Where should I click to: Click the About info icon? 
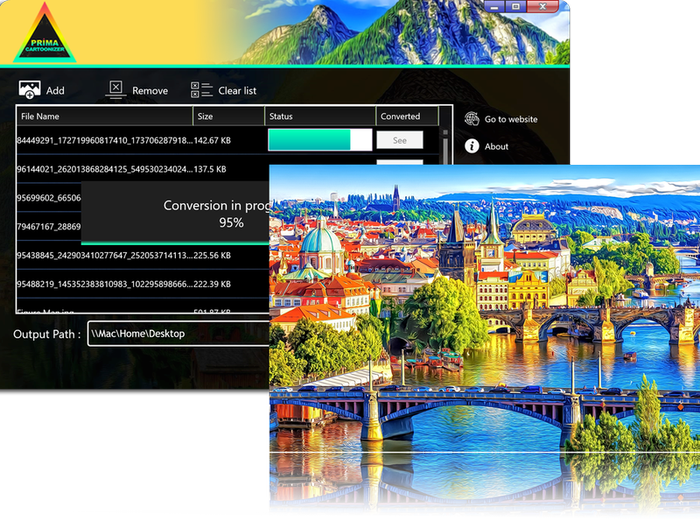click(x=472, y=146)
